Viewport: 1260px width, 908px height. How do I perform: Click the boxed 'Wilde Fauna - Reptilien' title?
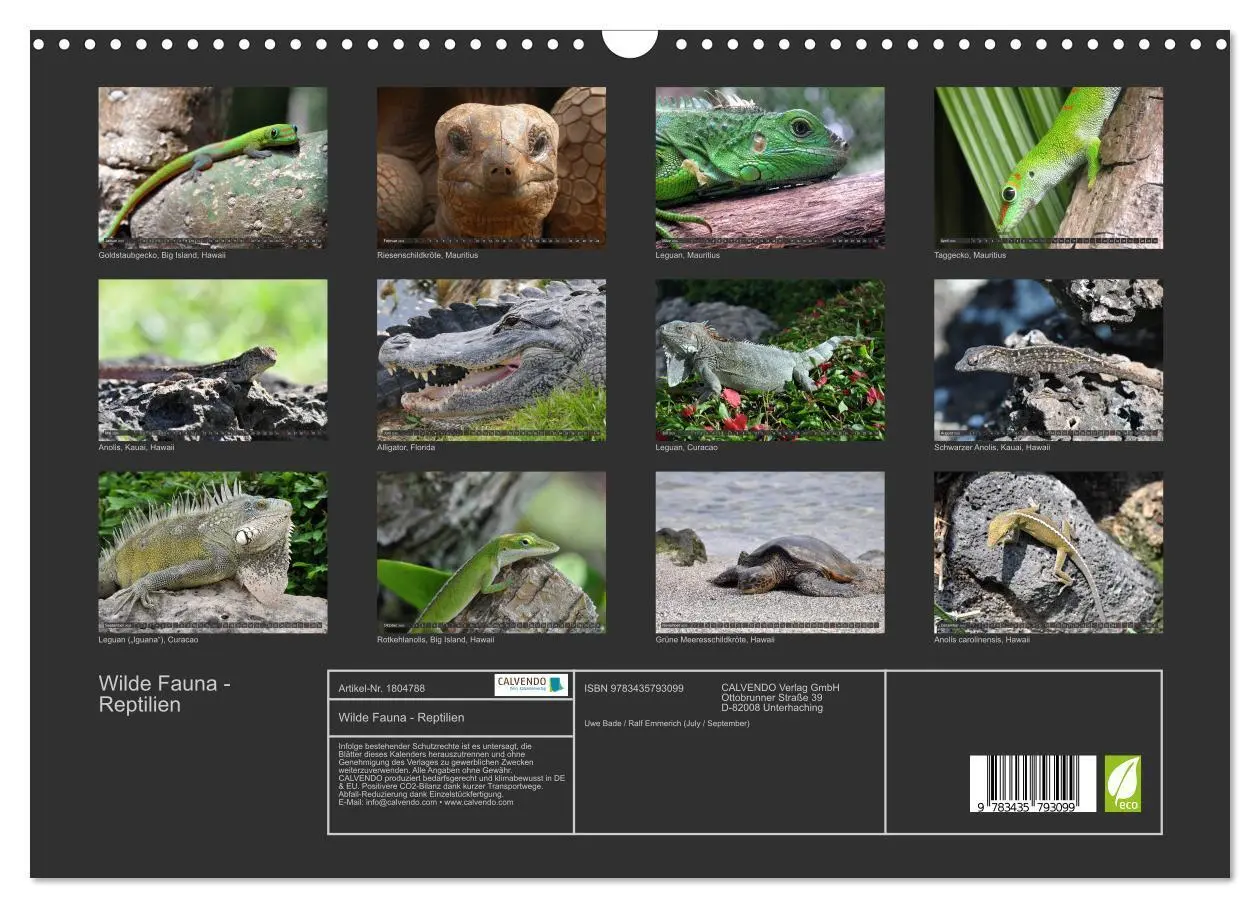tap(402, 717)
